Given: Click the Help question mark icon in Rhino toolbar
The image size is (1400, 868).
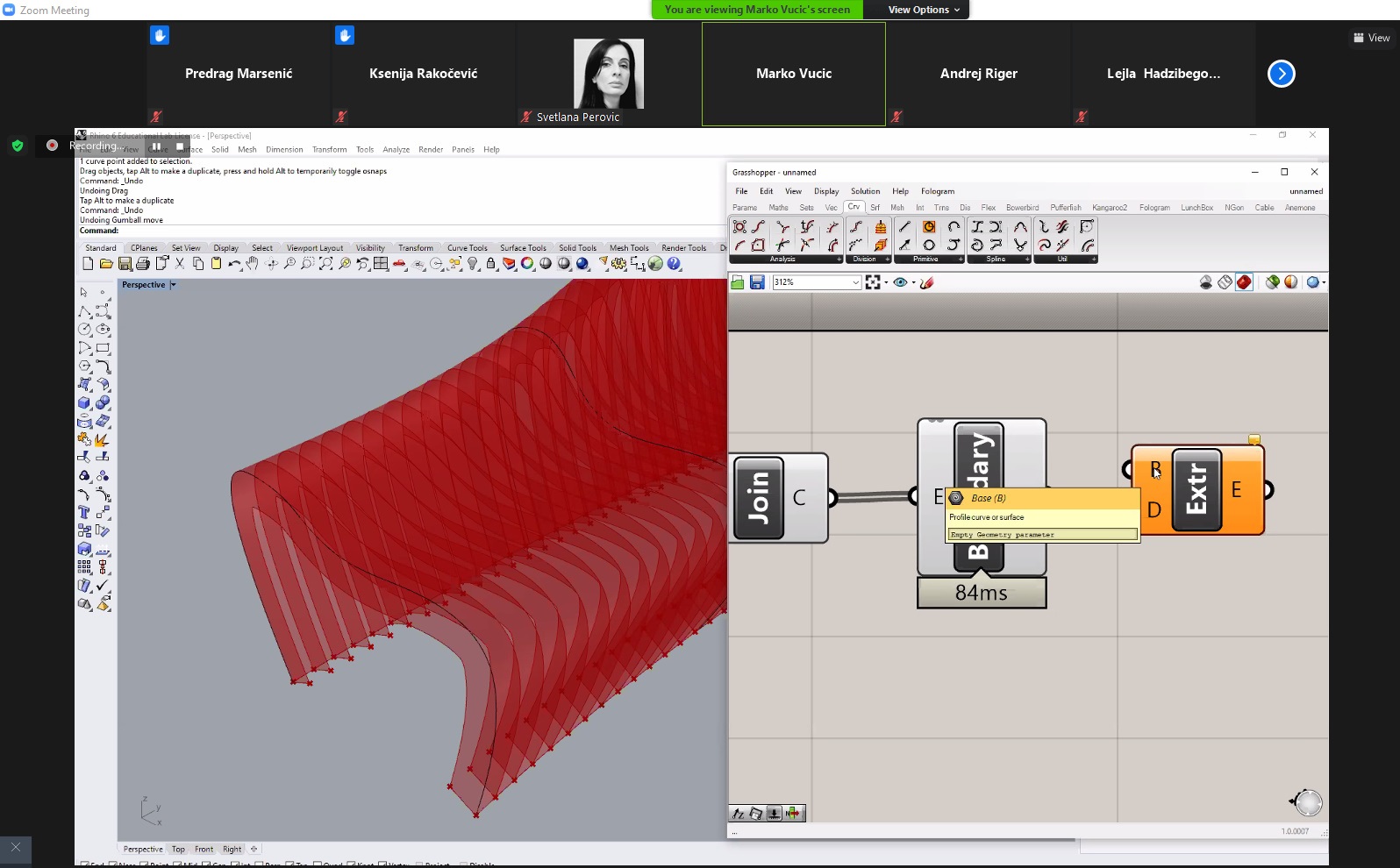Looking at the screenshot, I should tap(675, 263).
